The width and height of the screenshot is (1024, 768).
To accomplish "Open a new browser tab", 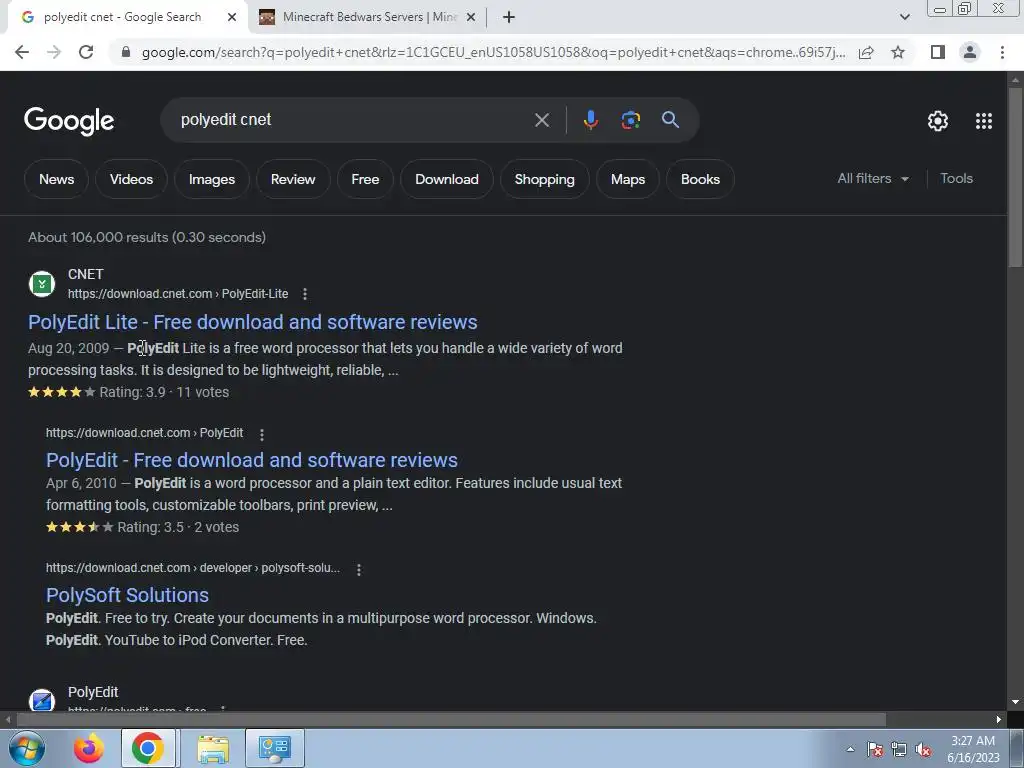I will (509, 17).
